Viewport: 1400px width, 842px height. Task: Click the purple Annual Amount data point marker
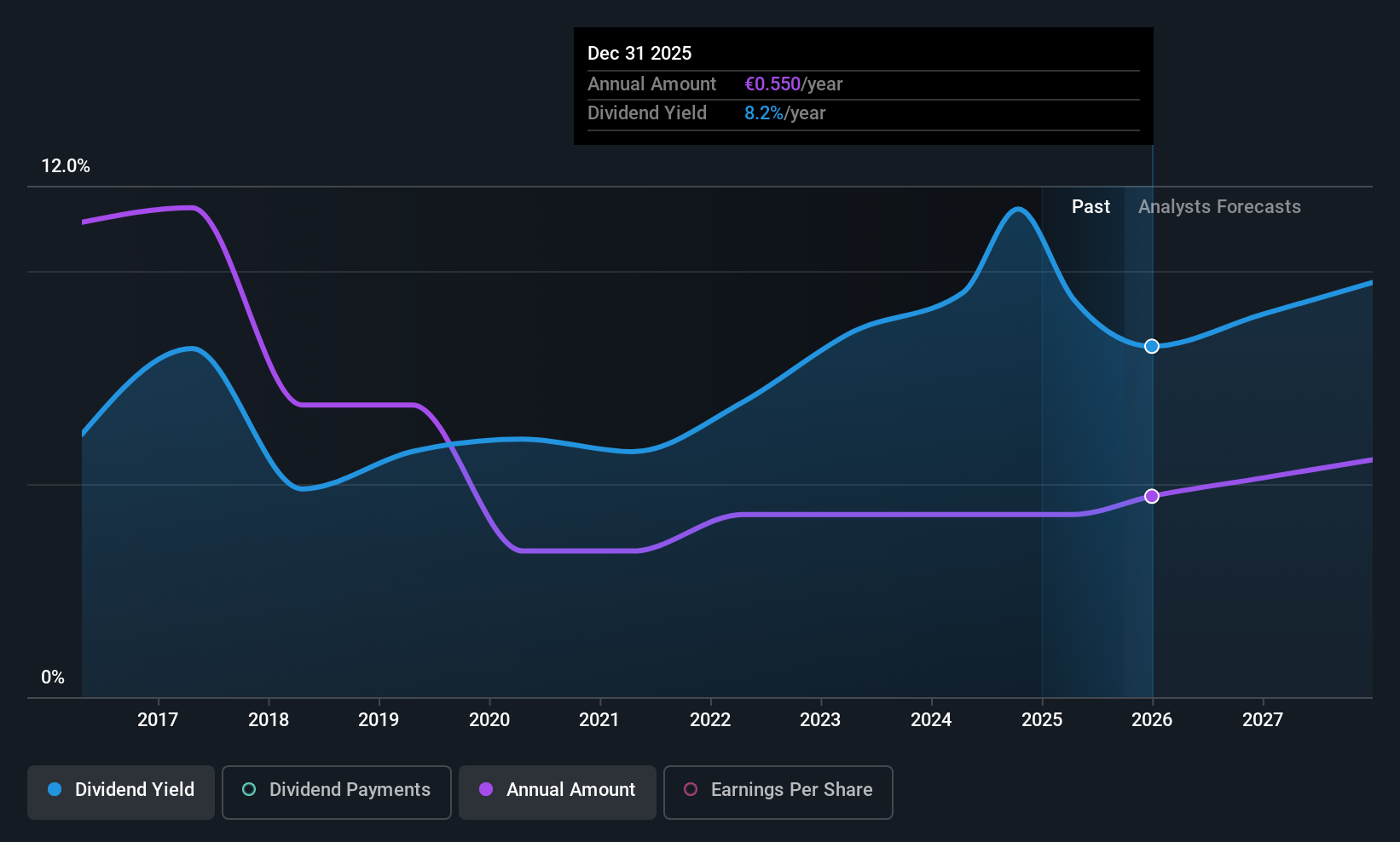[1152, 496]
